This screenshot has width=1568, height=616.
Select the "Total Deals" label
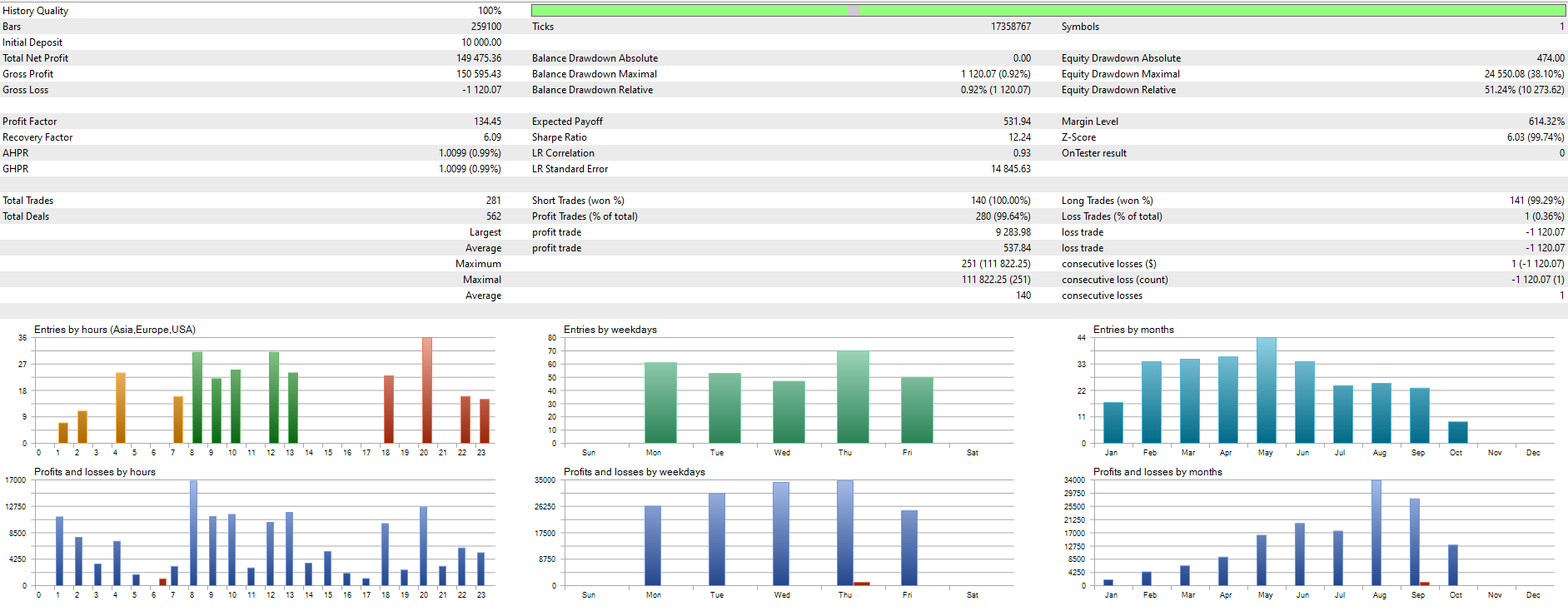pos(26,216)
